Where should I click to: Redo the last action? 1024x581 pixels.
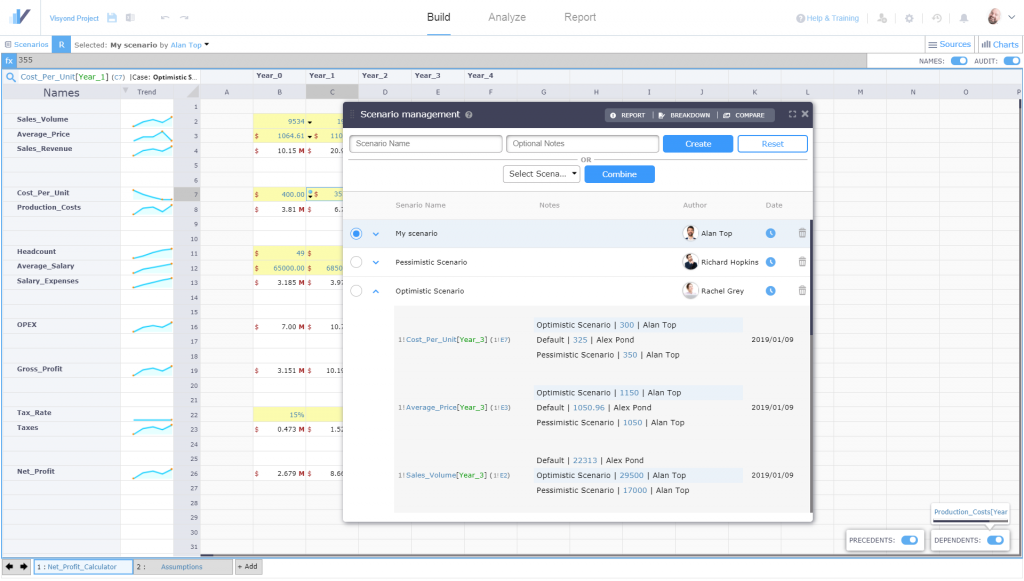[184, 18]
